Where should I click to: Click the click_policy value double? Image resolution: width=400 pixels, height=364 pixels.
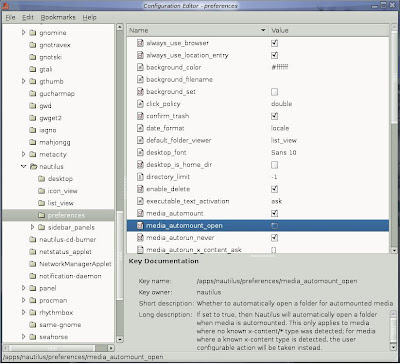282,104
